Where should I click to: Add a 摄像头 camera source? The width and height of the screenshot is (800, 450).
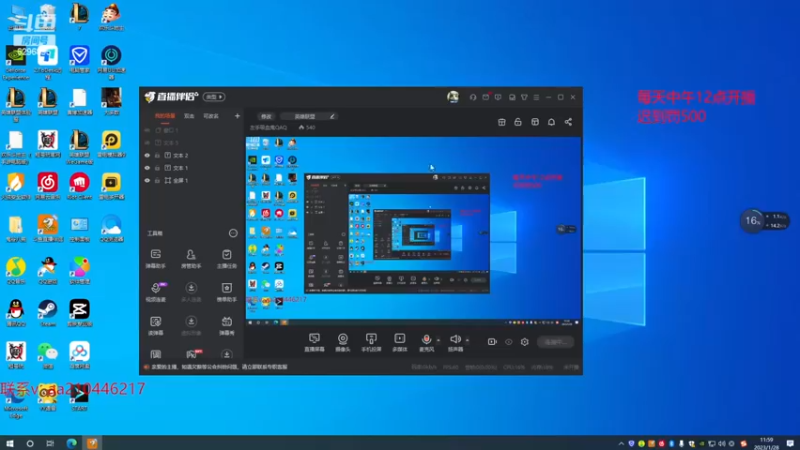point(343,342)
